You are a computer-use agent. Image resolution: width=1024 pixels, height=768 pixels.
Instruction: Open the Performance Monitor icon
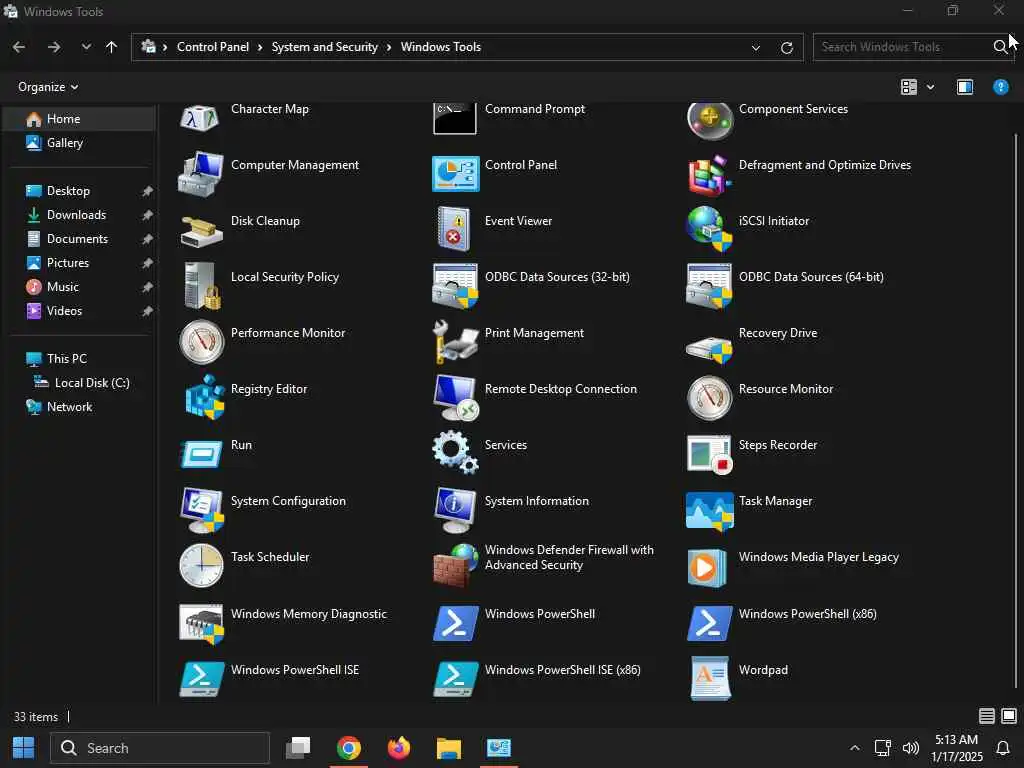coord(201,342)
